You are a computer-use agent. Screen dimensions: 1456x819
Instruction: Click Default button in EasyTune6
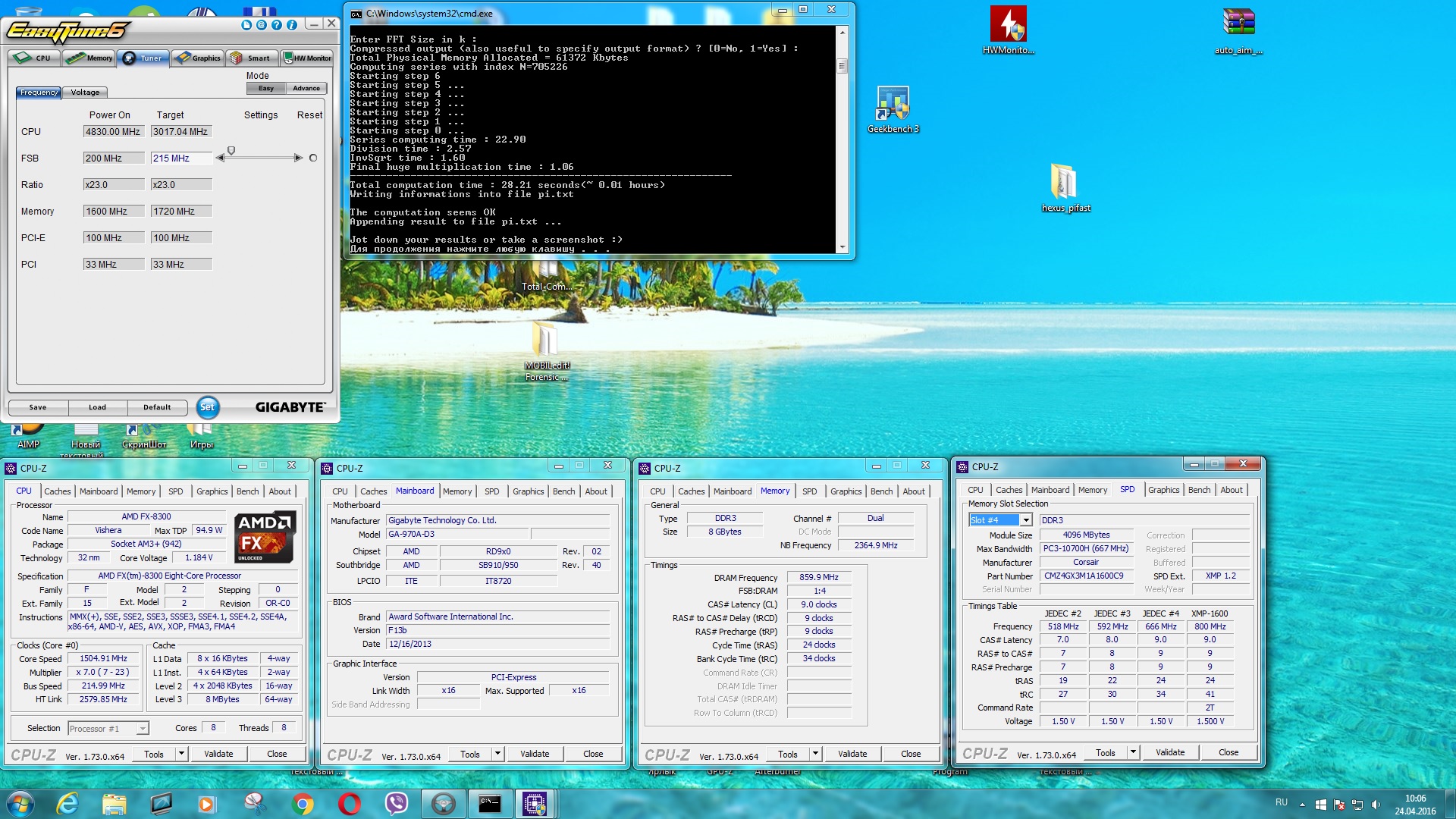pos(157,407)
